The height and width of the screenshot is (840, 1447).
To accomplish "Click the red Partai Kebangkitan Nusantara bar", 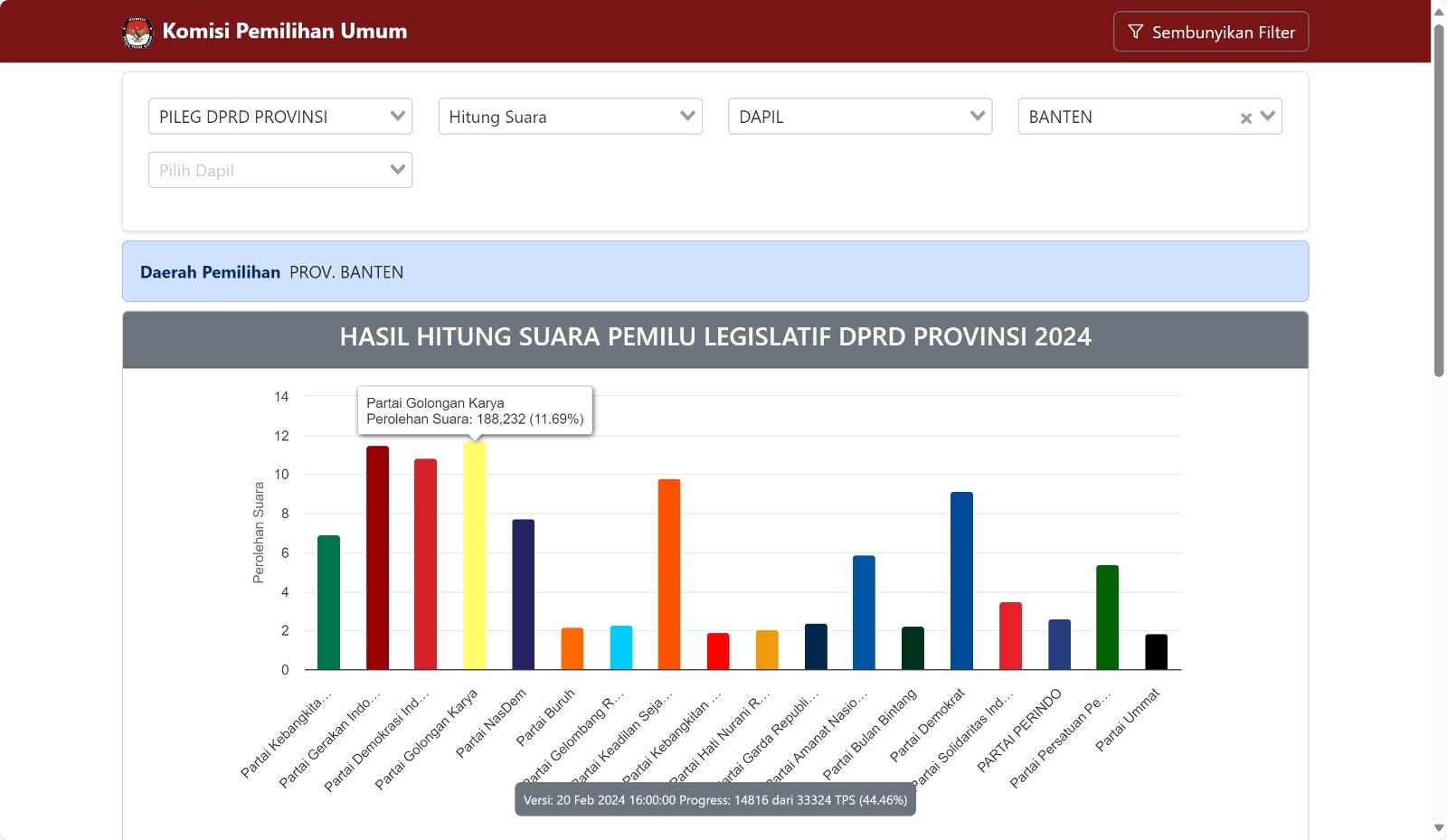I will tap(718, 651).
